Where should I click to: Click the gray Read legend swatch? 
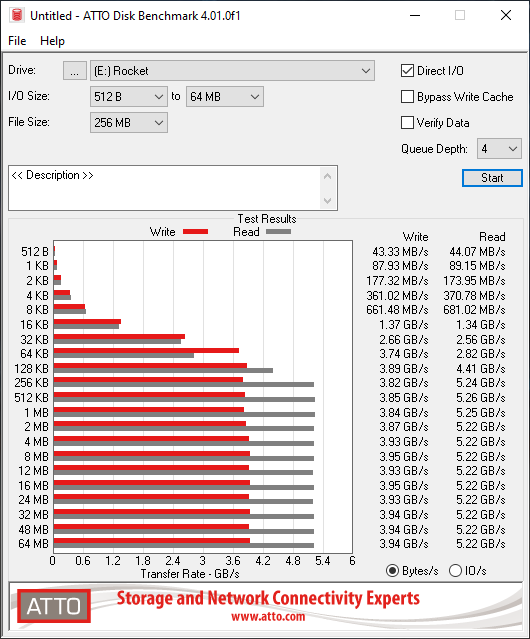[278, 231]
